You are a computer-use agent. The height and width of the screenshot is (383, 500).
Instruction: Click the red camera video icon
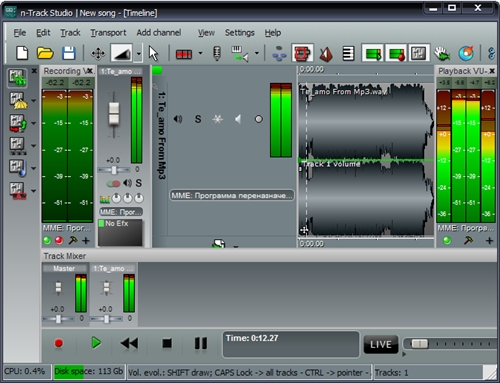click(302, 53)
